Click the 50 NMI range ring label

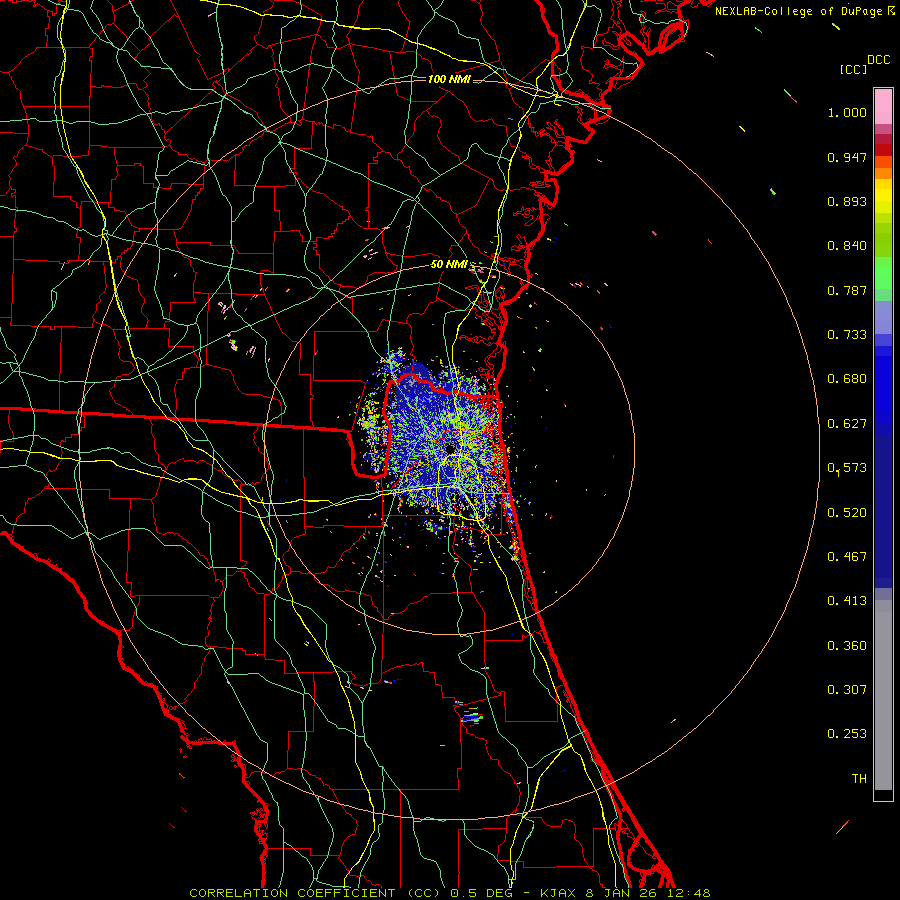449,265
